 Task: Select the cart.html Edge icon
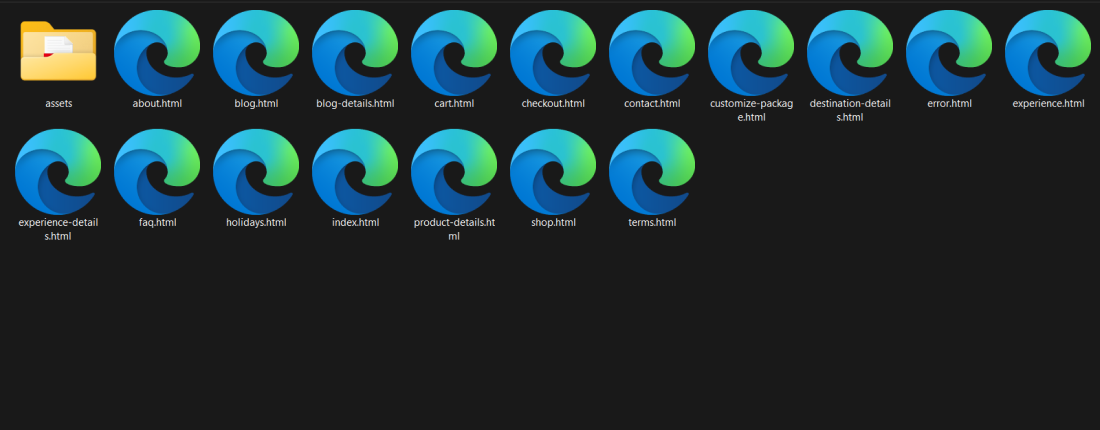click(x=454, y=53)
